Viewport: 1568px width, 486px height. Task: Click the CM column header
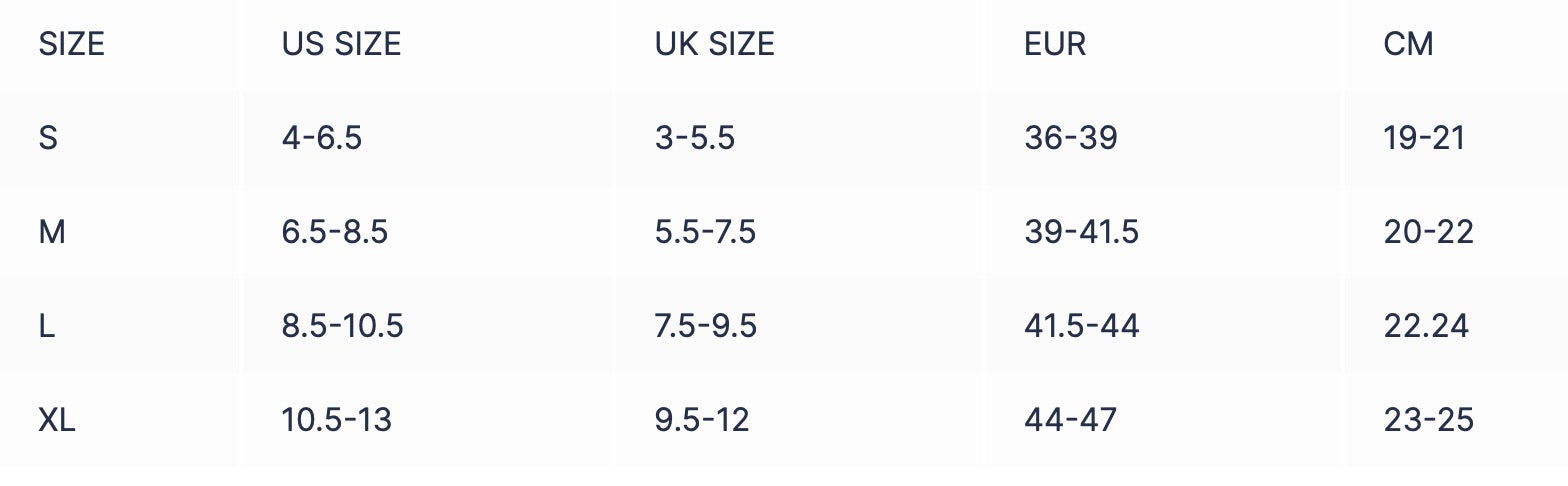[1408, 45]
